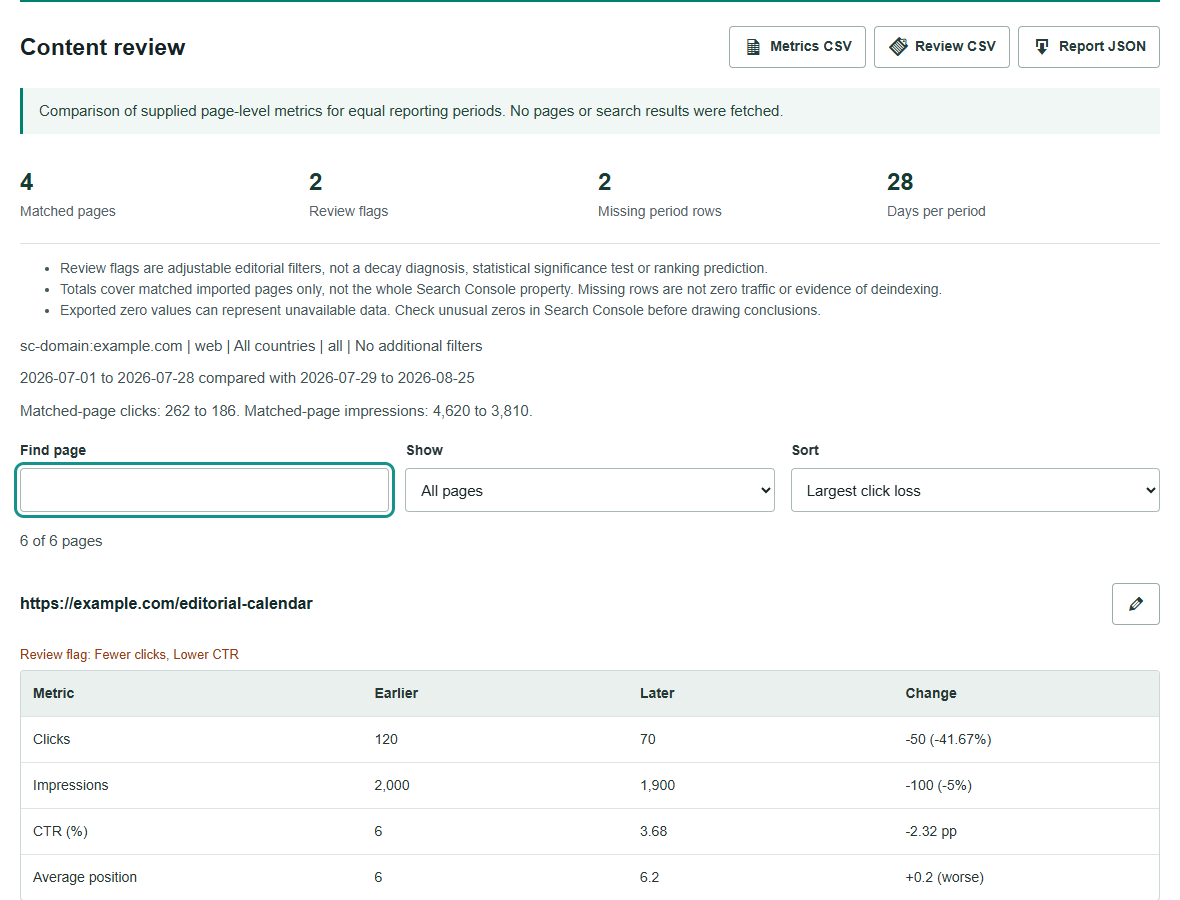The image size is (1180, 900).
Task: Click the bullet about exported zero values
Action: (x=440, y=310)
